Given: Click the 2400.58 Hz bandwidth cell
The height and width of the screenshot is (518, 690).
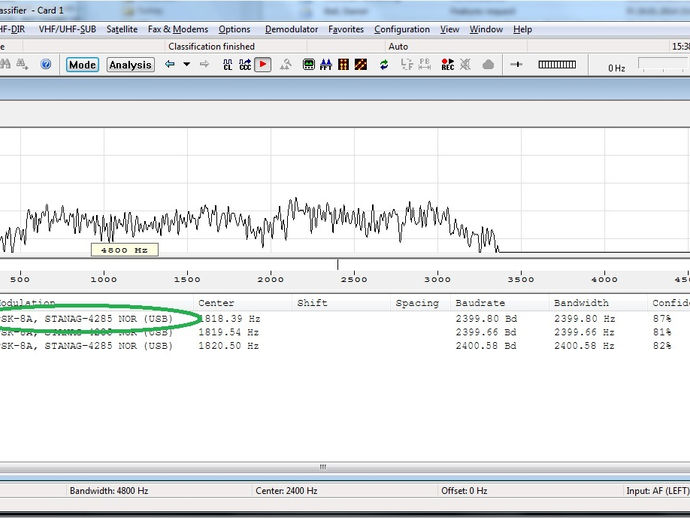Looking at the screenshot, I should click(x=584, y=346).
